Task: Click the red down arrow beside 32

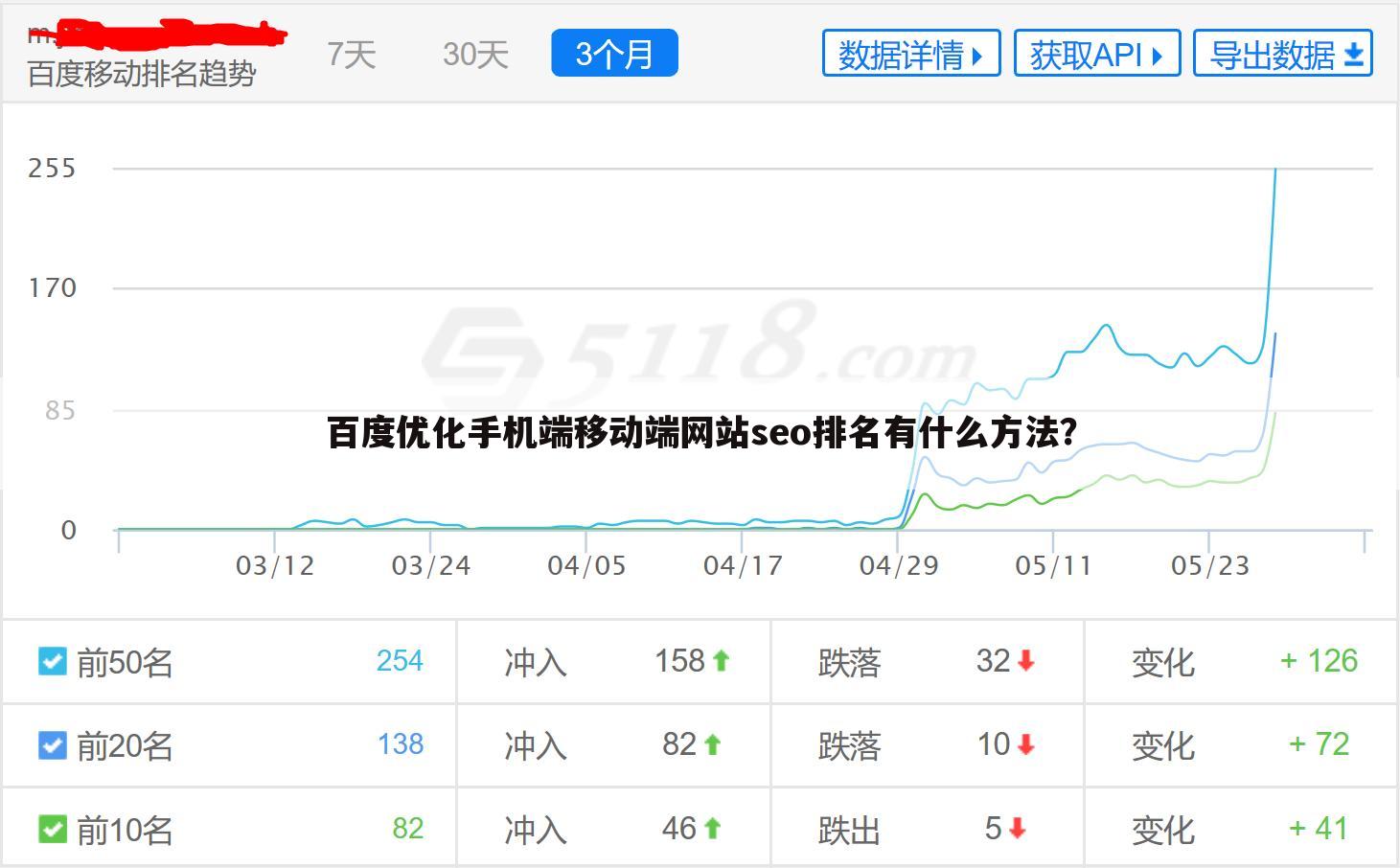Action: (x=1024, y=661)
